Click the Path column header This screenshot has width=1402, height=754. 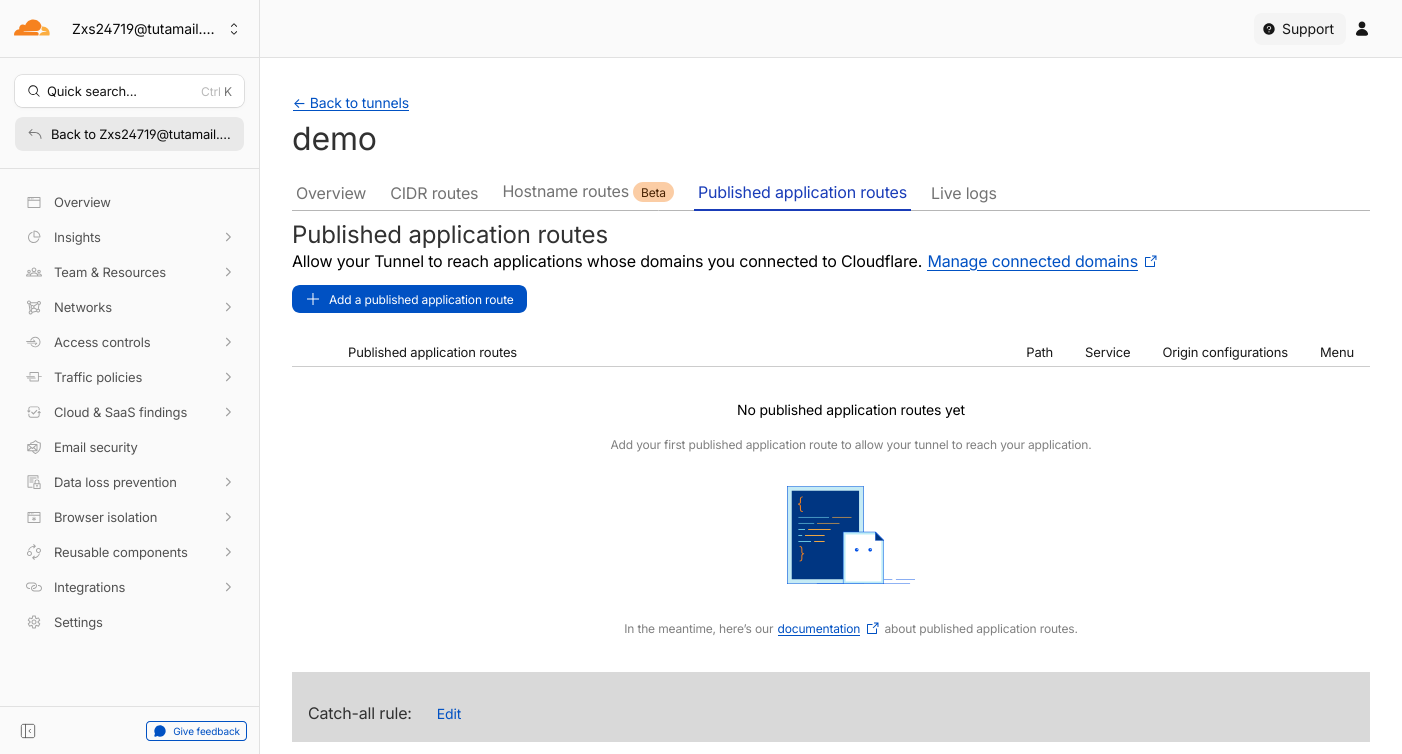1039,353
